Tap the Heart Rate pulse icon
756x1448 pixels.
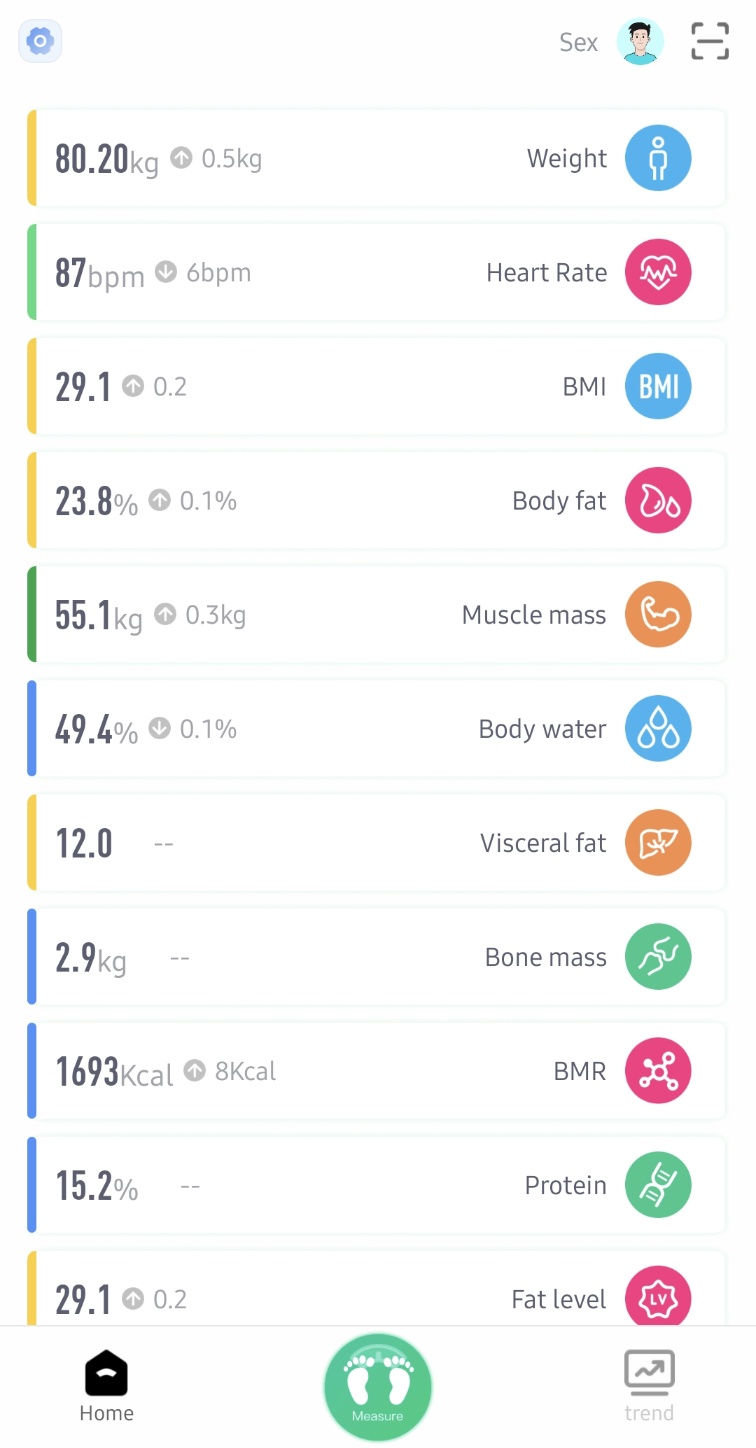(658, 272)
